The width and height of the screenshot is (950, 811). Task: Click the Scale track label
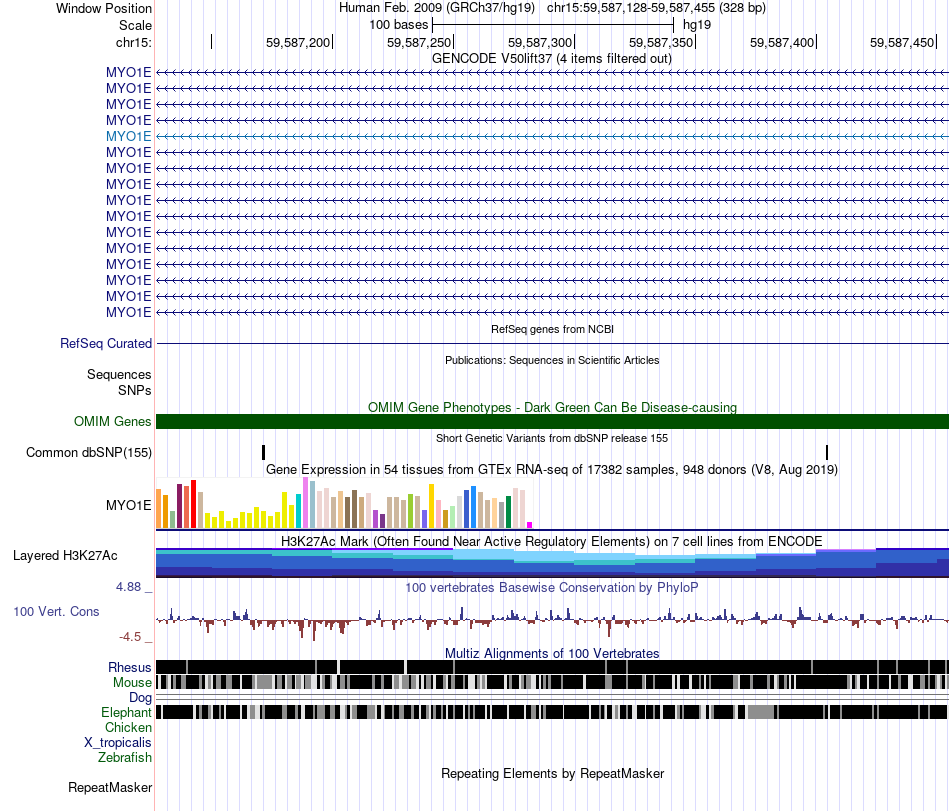[135, 25]
